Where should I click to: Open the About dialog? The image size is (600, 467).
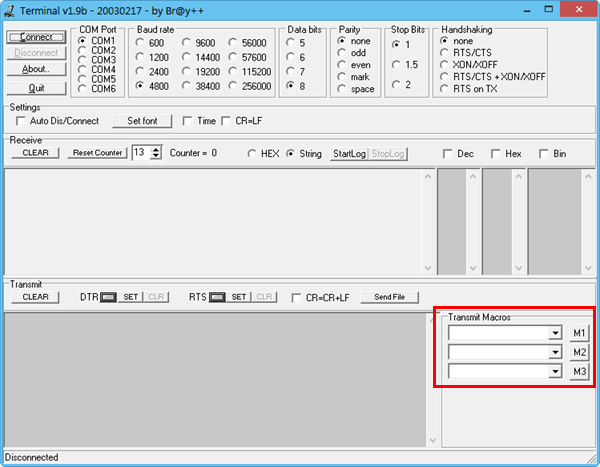[36, 69]
